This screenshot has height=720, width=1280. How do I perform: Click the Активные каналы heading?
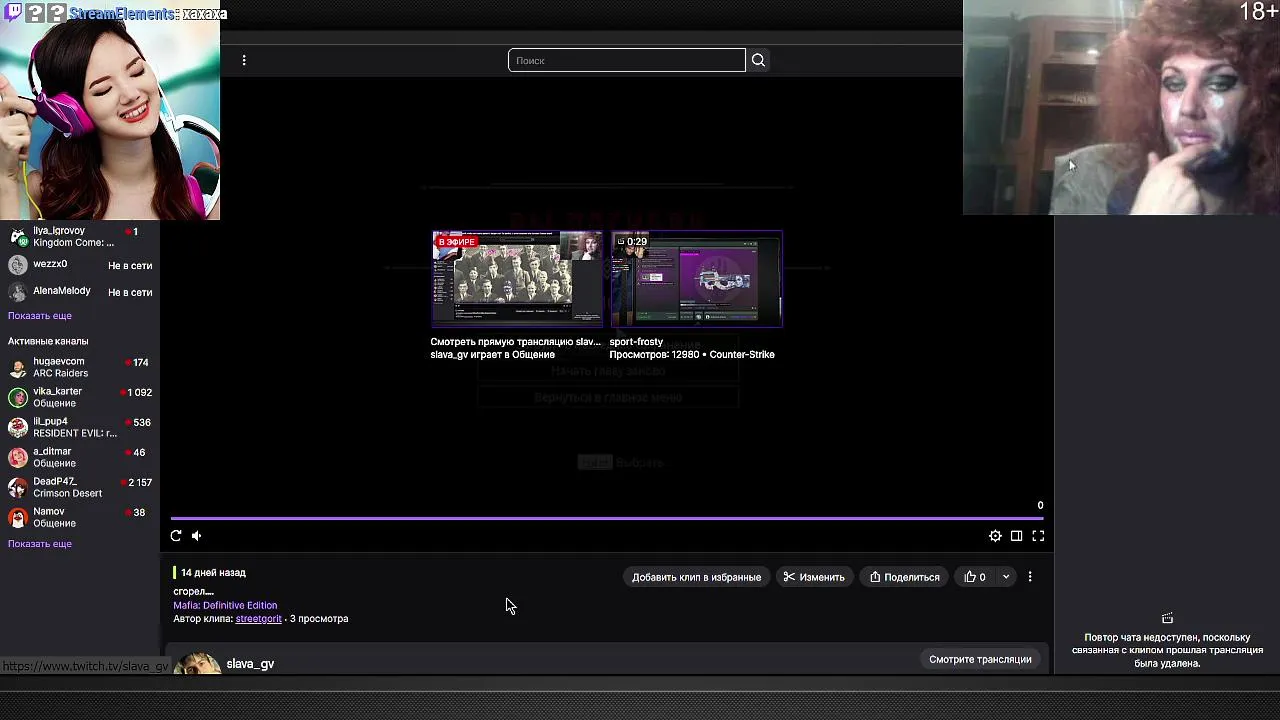[48, 341]
